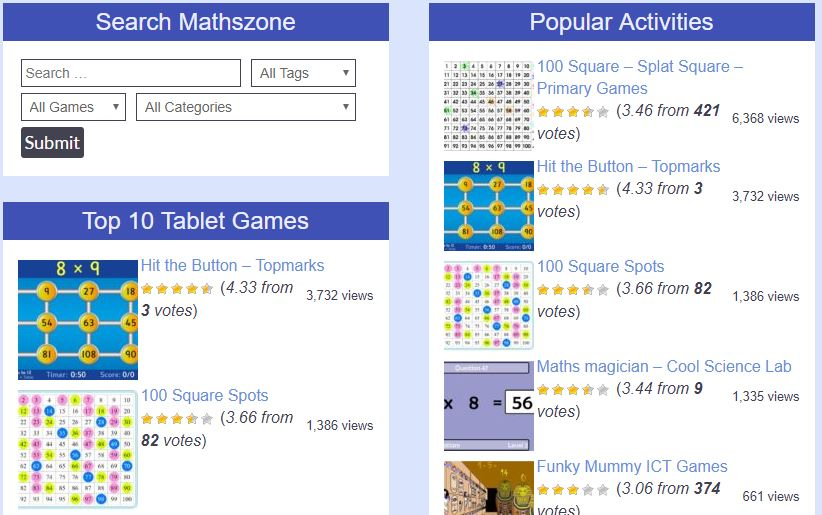Viewport: 822px width, 515px height.
Task: Open the All Categories dropdown
Action: 245,107
